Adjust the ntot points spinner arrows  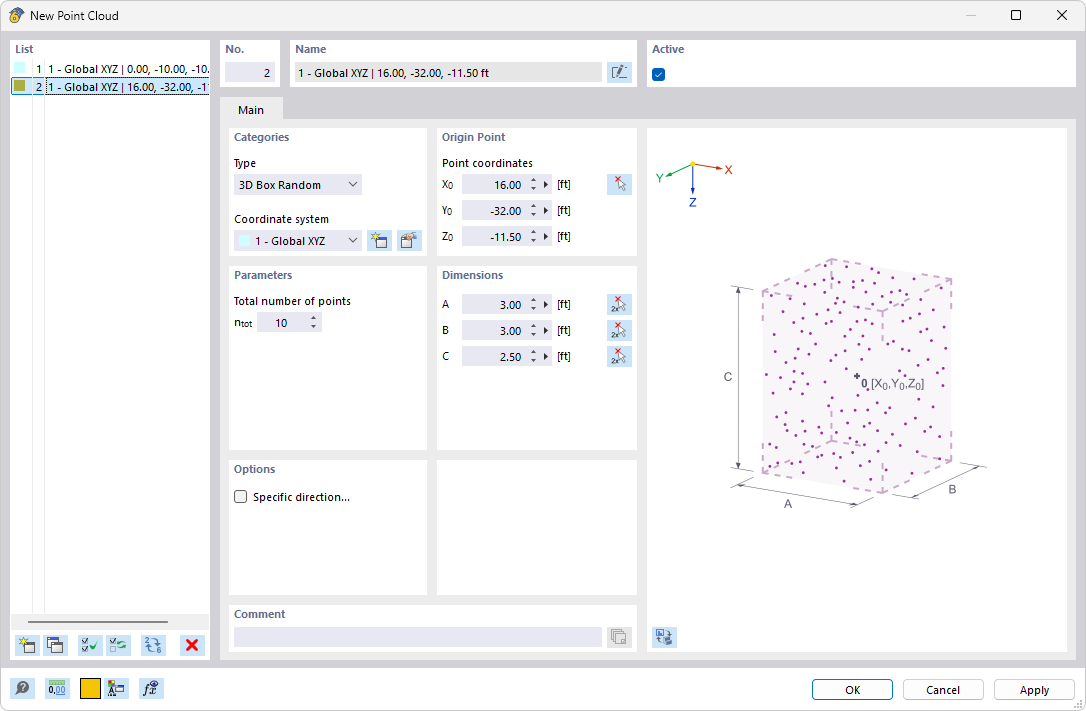314,323
